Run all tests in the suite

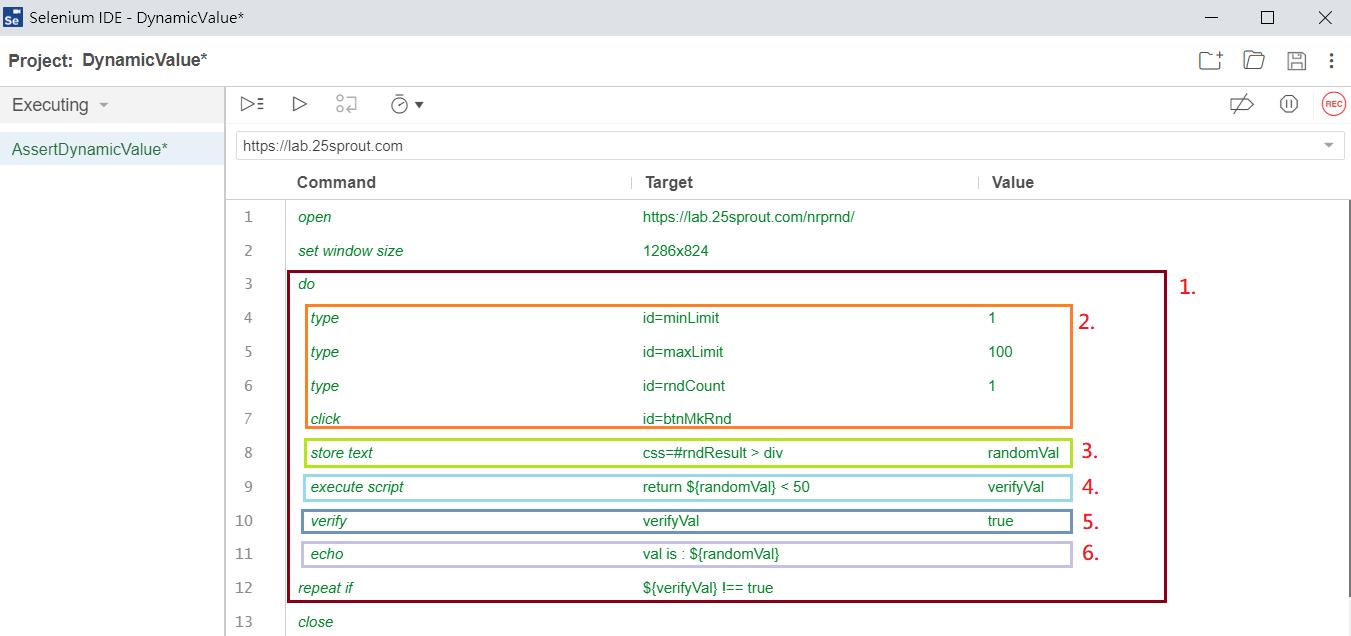pos(252,104)
